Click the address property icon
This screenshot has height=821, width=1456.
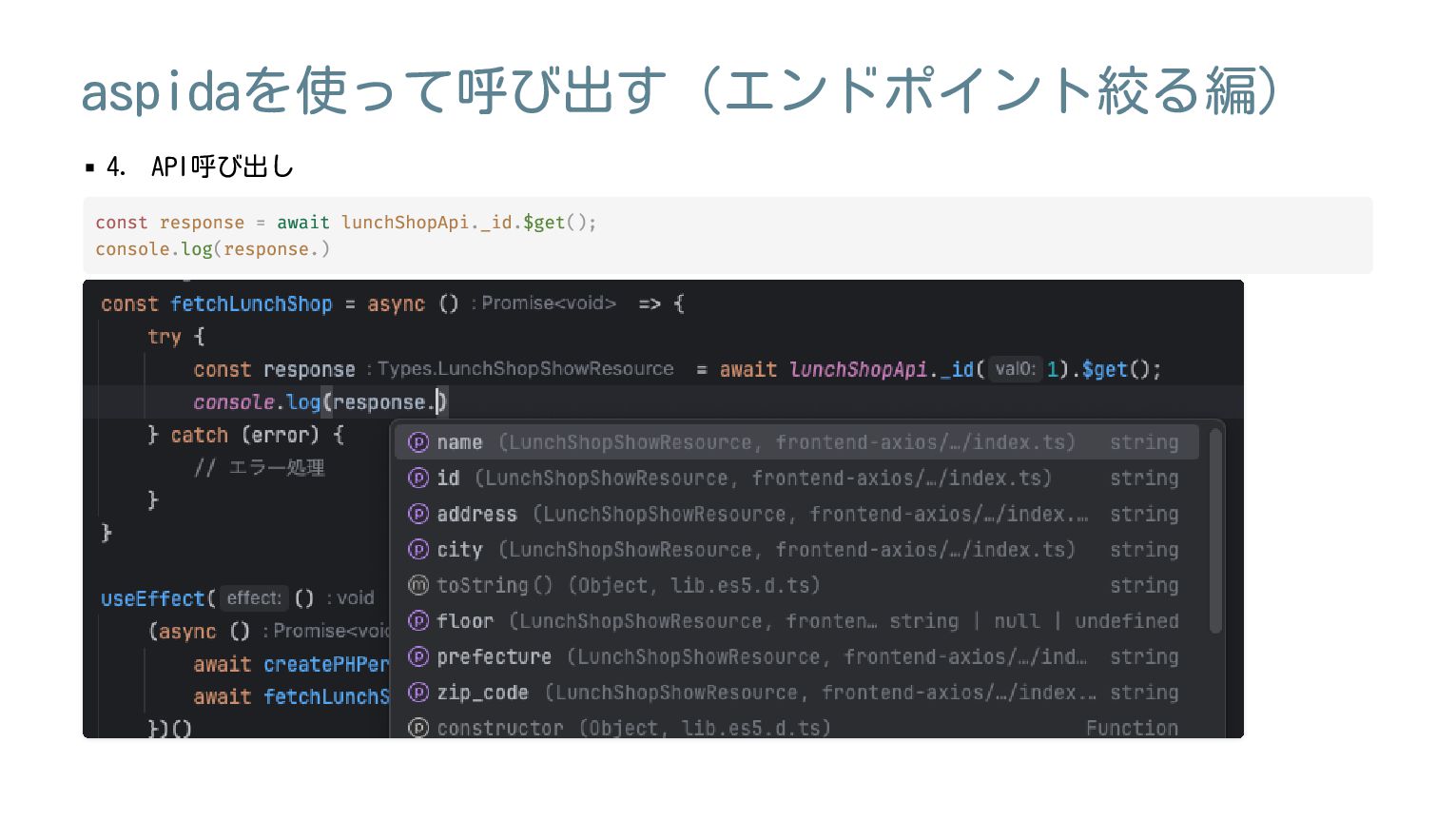click(417, 514)
